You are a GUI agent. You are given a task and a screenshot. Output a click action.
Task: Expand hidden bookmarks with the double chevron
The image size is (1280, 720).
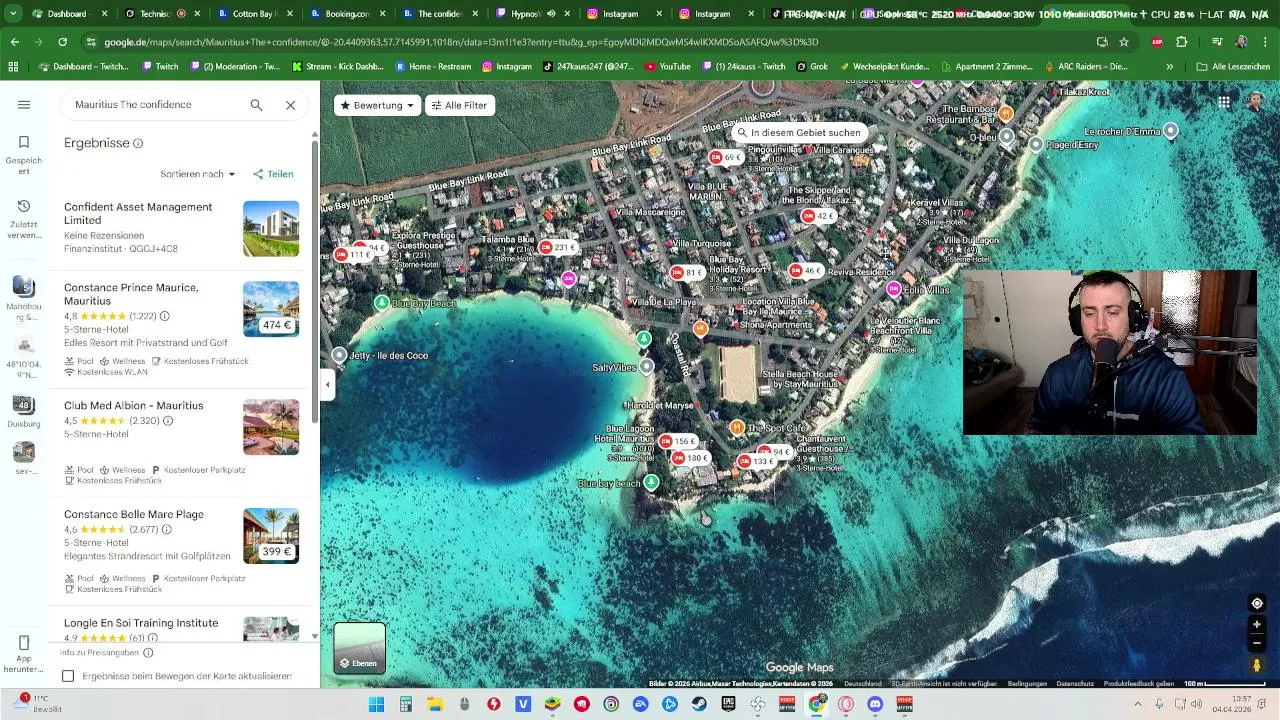tap(1169, 66)
